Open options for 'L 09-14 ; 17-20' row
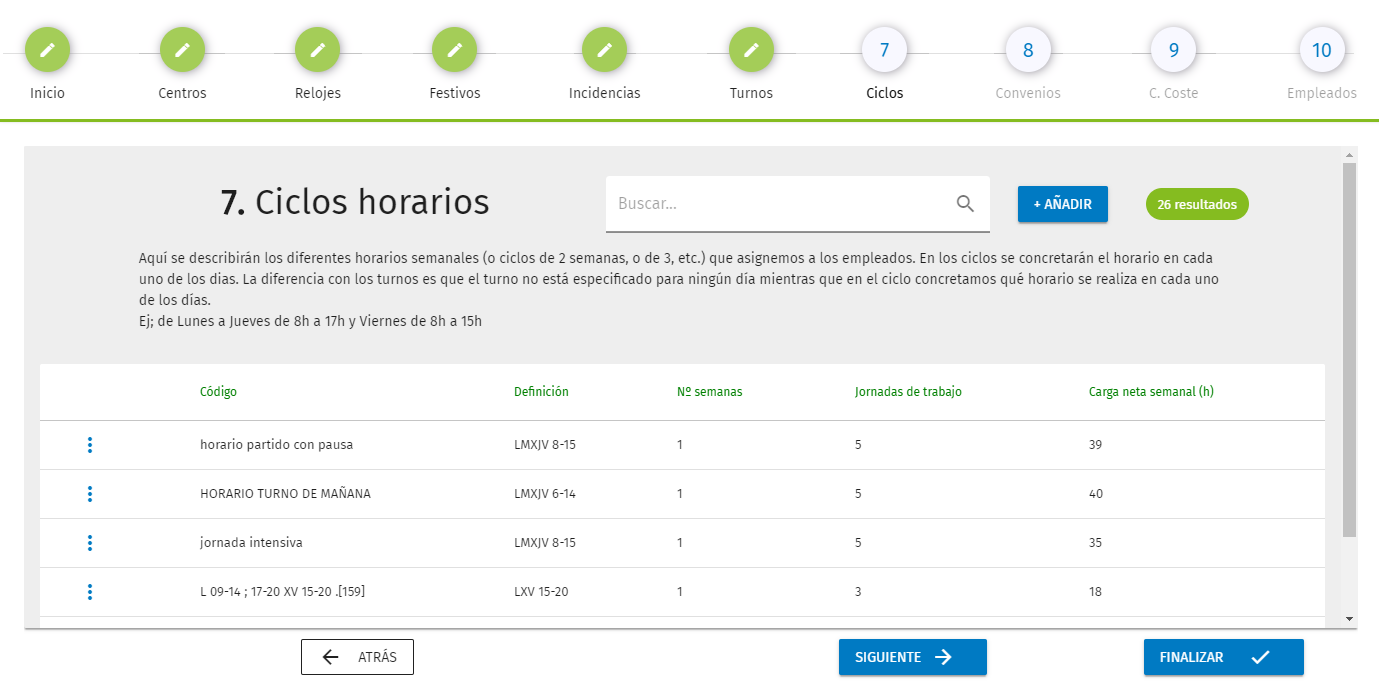The height and width of the screenshot is (695, 1379). tap(90, 592)
